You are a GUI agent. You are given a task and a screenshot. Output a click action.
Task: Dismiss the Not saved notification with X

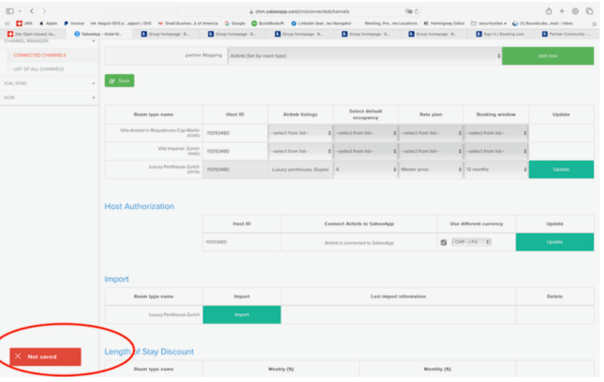coord(18,356)
